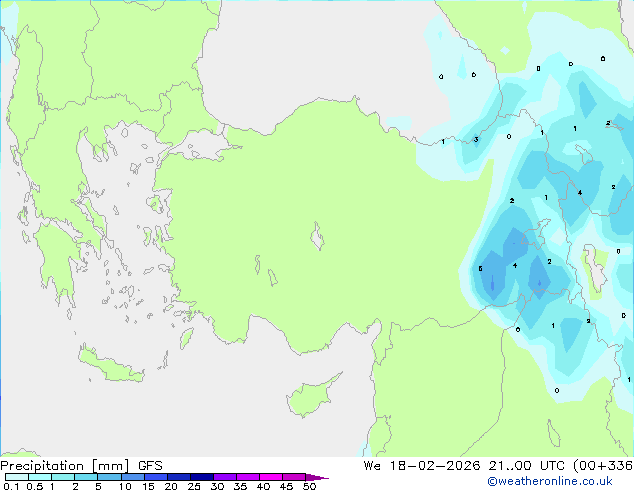Click the "We 18-02-2026" date text
The image size is (634, 490).
[422, 466]
